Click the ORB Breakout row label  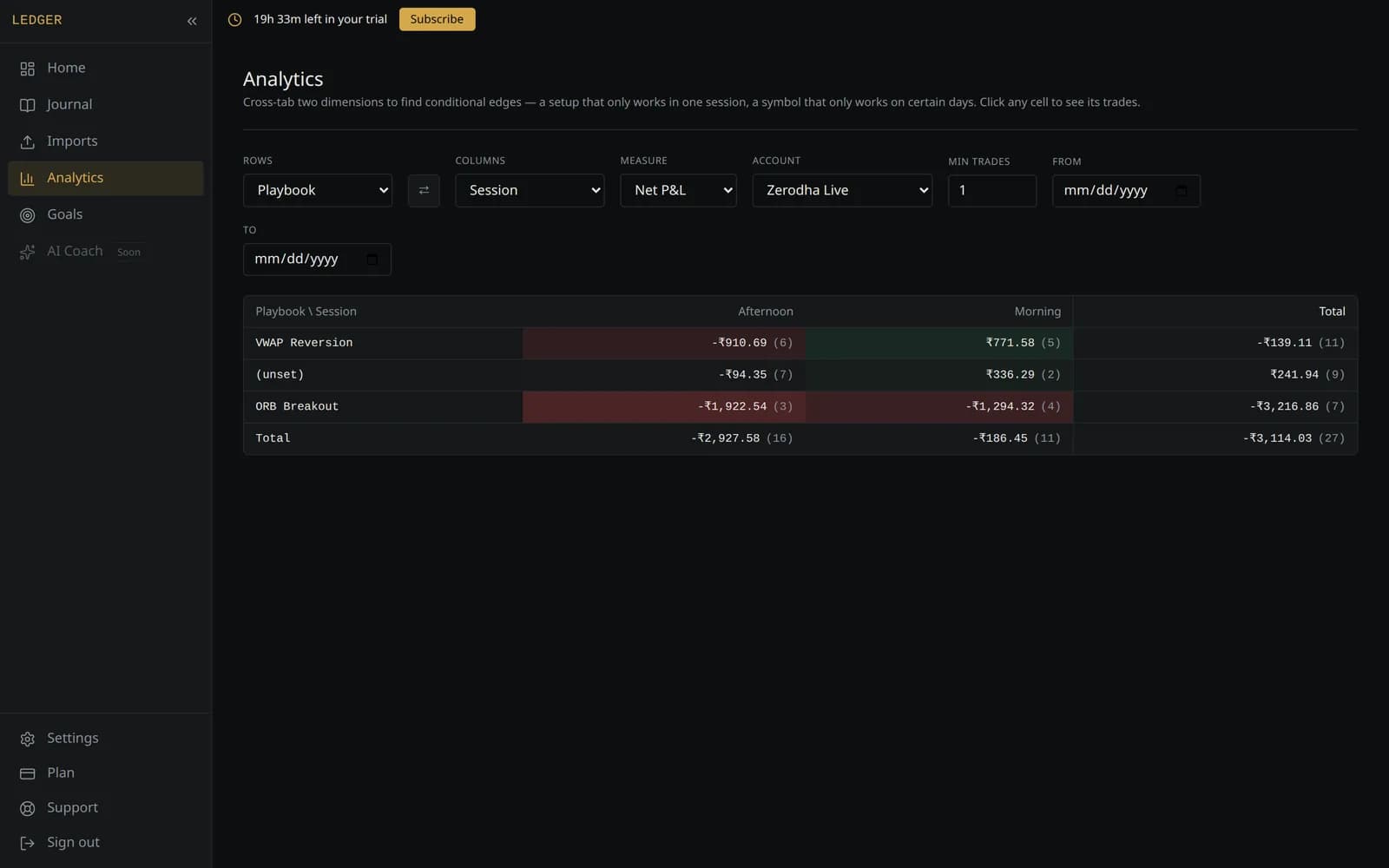[297, 406]
